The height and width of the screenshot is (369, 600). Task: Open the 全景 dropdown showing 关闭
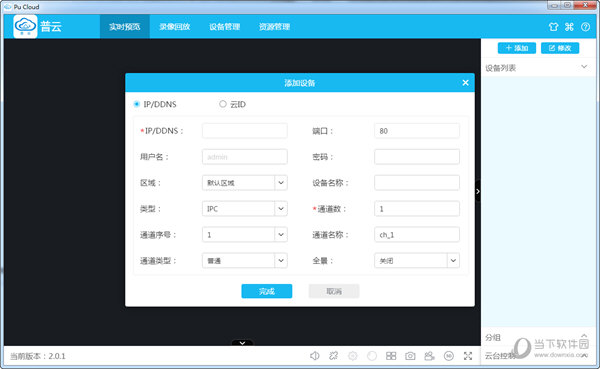click(417, 261)
